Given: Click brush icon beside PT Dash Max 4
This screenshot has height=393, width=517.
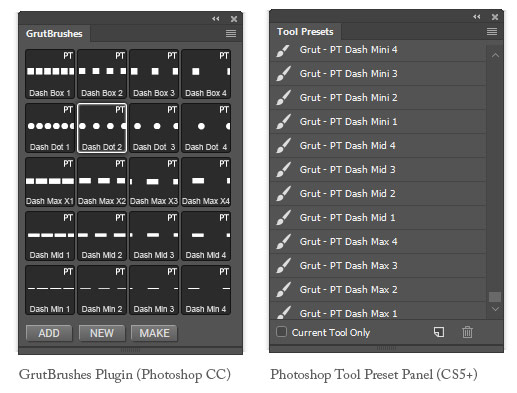Looking at the screenshot, I should point(283,242).
